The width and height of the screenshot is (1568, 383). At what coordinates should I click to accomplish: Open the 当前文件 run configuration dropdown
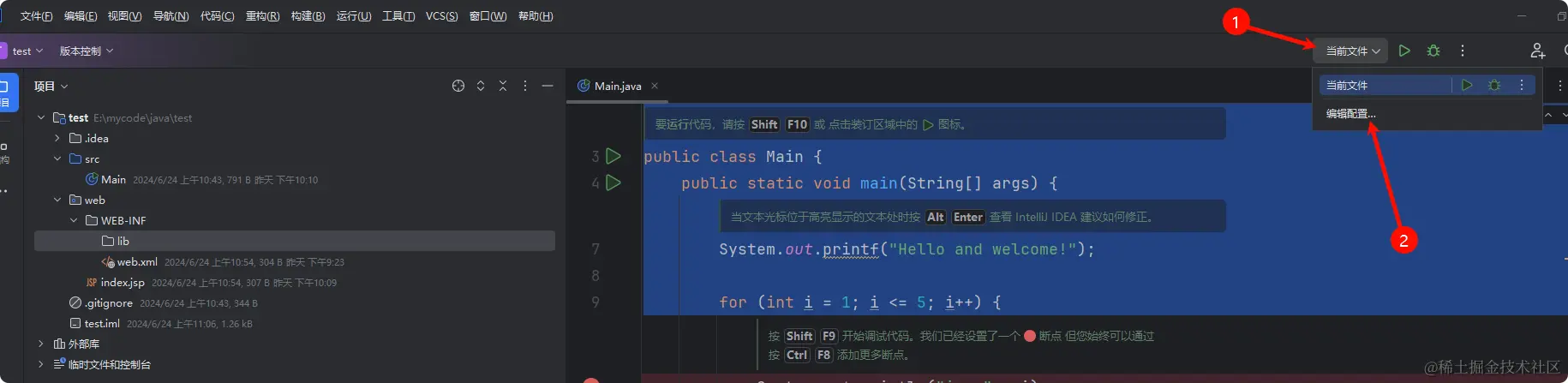pos(1352,51)
